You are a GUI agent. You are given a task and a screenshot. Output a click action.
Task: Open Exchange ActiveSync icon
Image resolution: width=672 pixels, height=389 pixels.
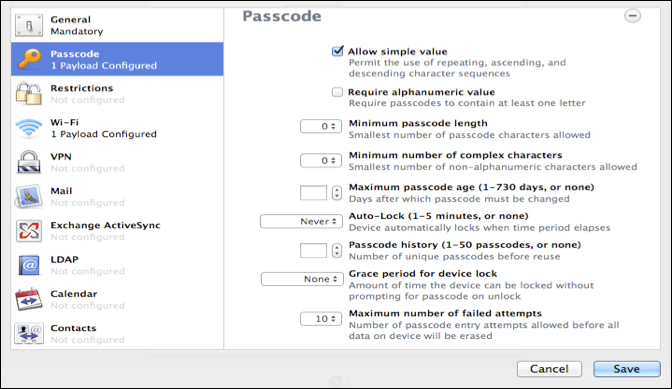click(x=29, y=231)
